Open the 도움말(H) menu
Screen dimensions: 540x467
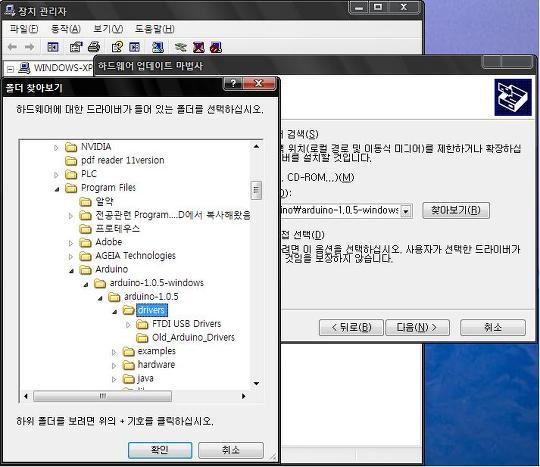[x=154, y=29]
